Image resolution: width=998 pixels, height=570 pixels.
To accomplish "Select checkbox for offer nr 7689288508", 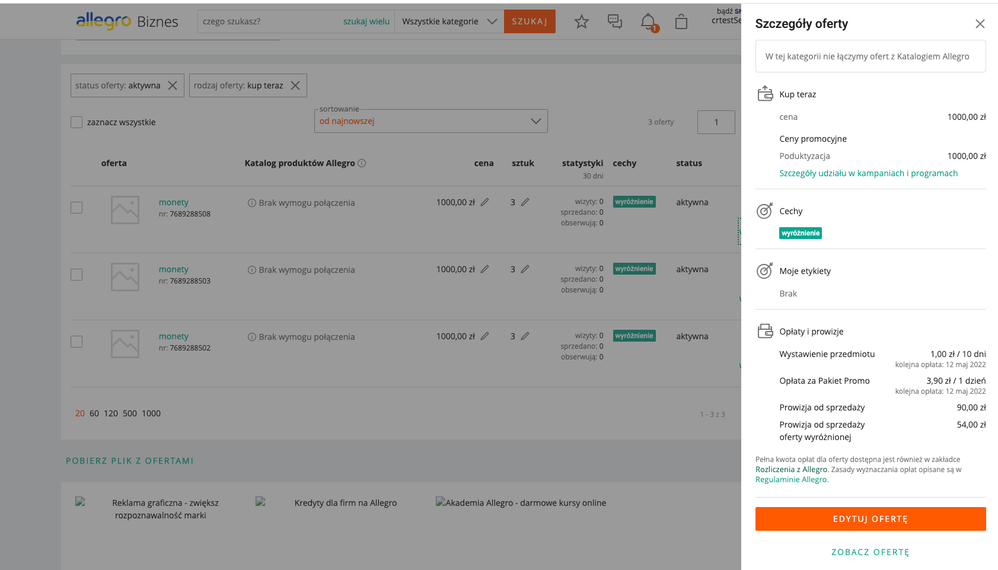I will [x=76, y=207].
